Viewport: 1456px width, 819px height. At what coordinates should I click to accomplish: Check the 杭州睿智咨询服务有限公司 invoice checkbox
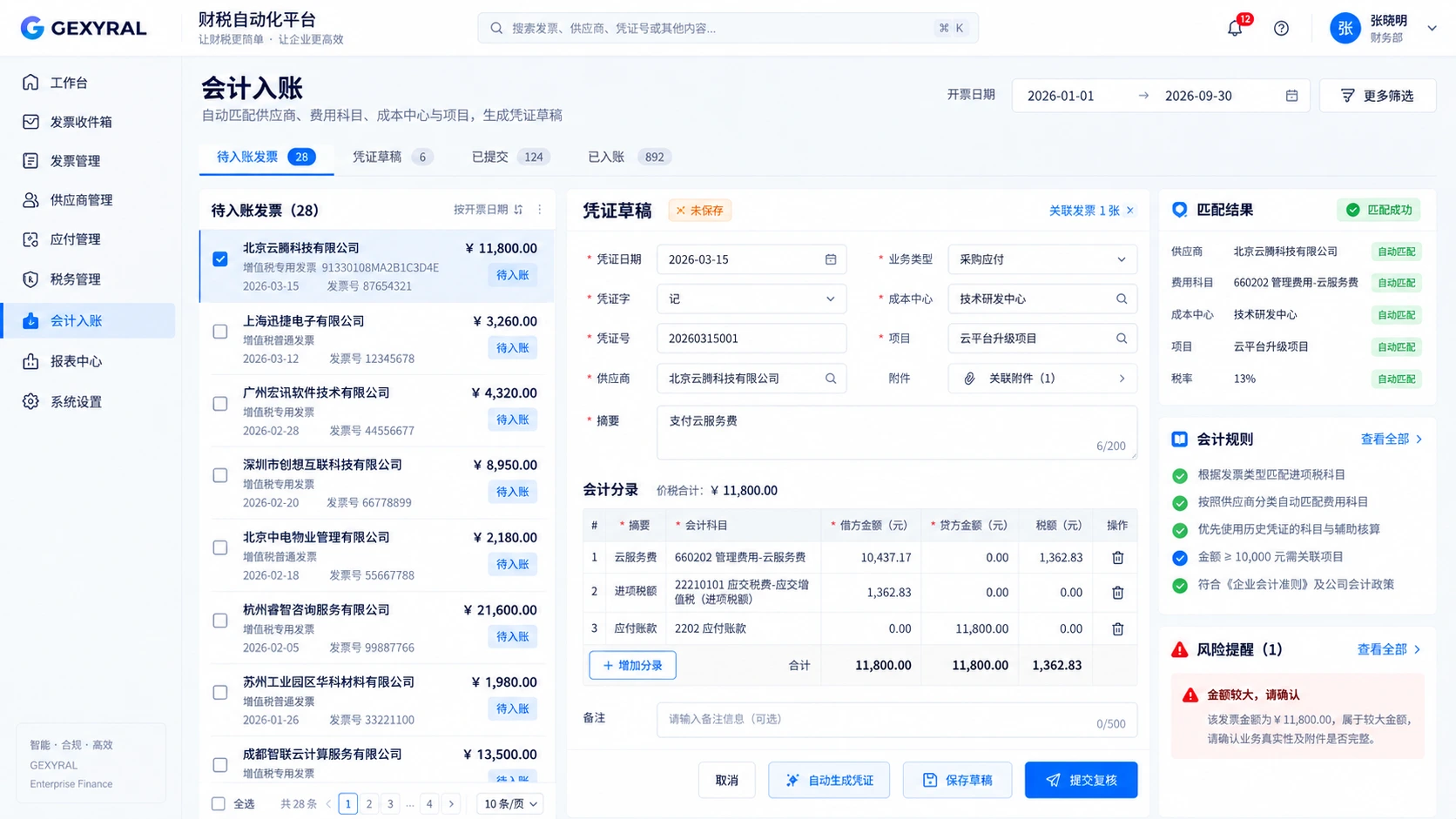(x=220, y=621)
